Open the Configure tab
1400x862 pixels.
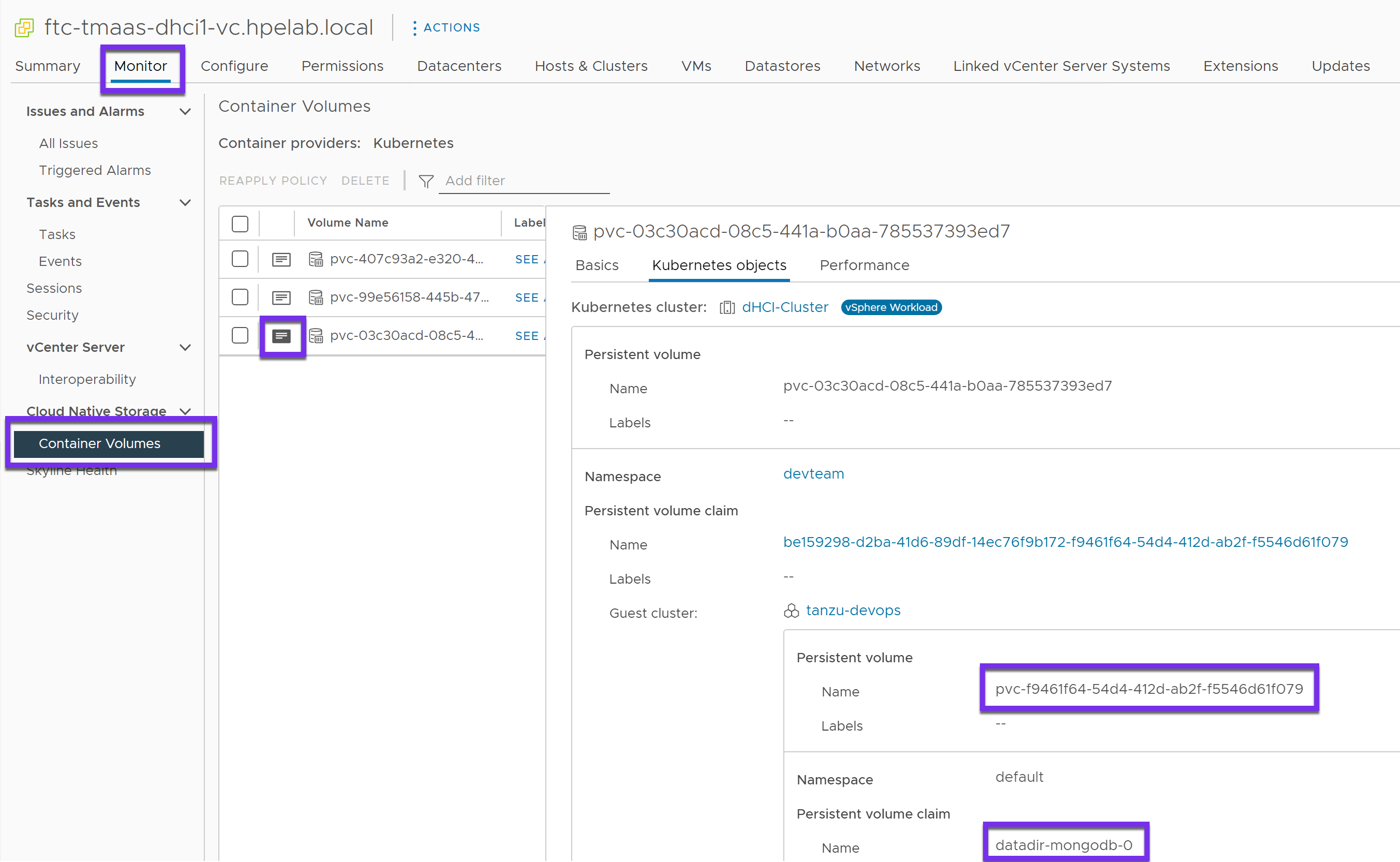(234, 66)
